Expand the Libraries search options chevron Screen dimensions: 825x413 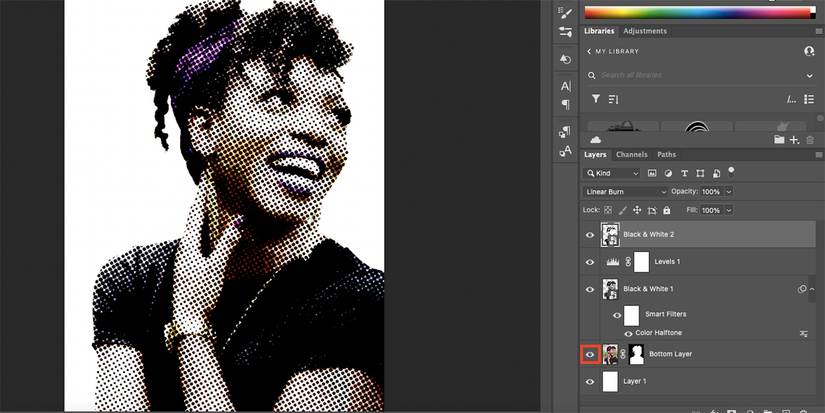[x=809, y=76]
